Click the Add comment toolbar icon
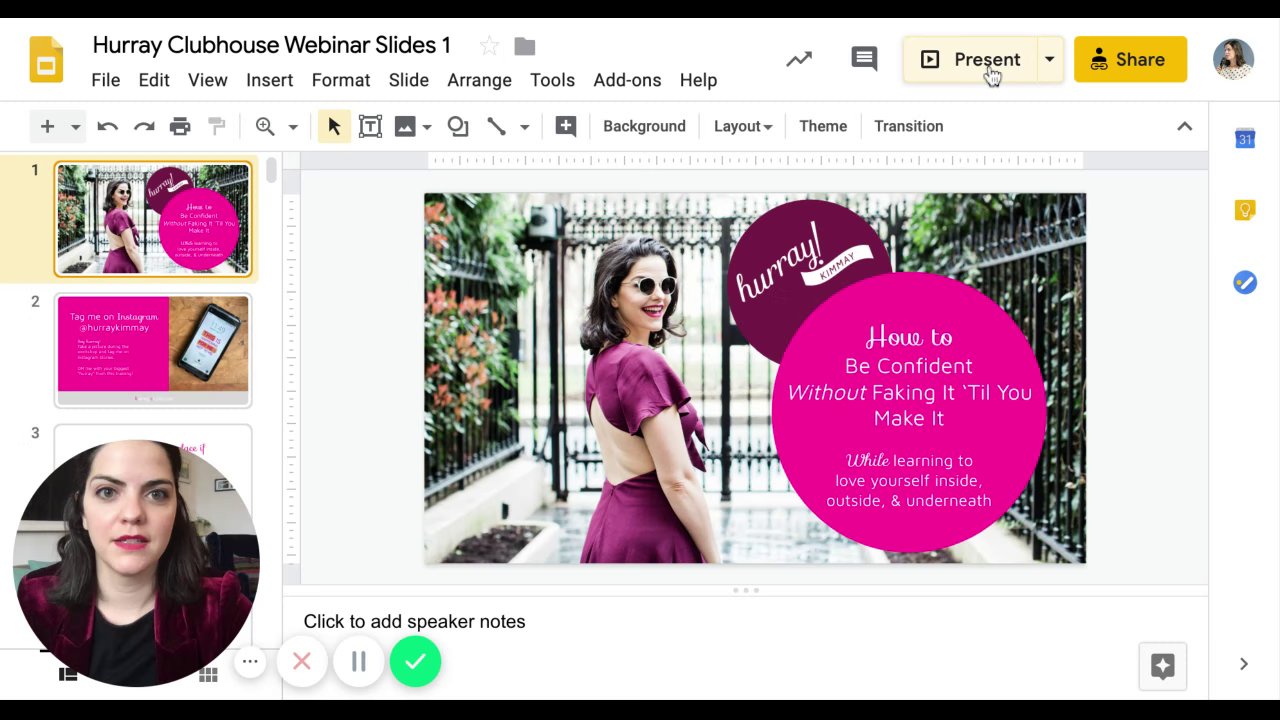This screenshot has height=720, width=1280. pyautogui.click(x=566, y=126)
